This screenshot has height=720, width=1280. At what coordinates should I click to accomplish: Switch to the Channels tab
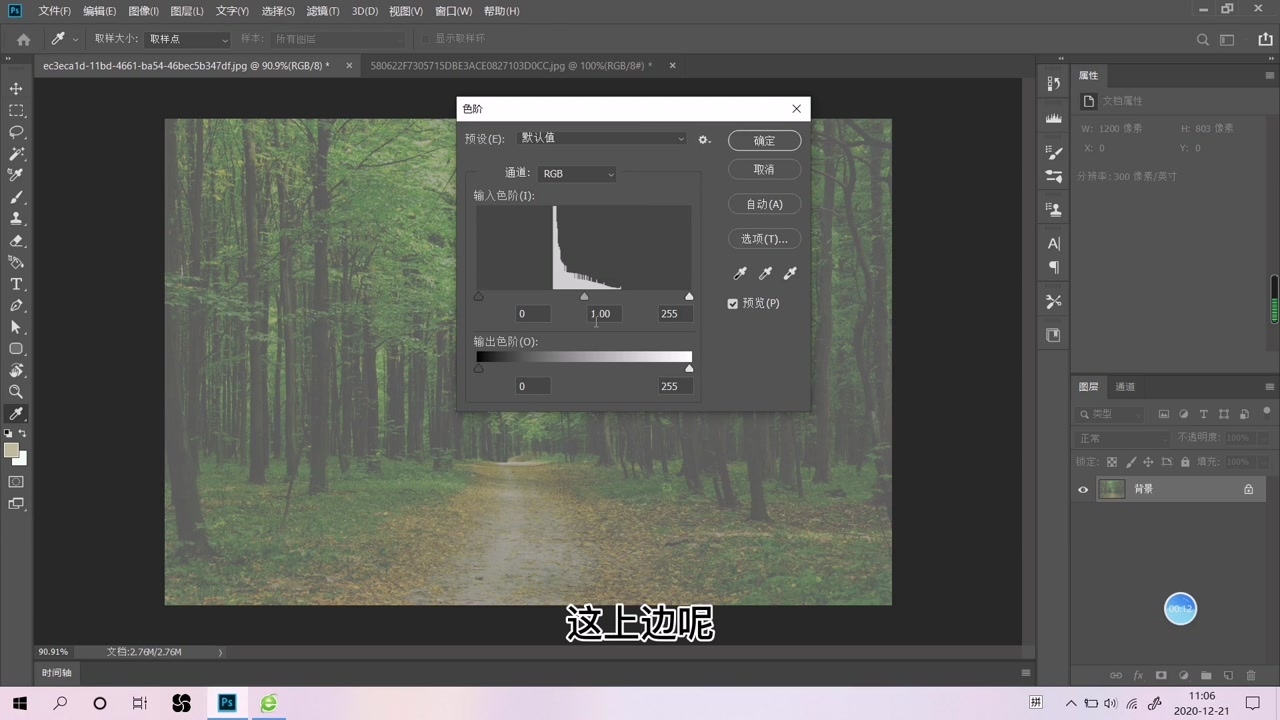pyautogui.click(x=1125, y=387)
